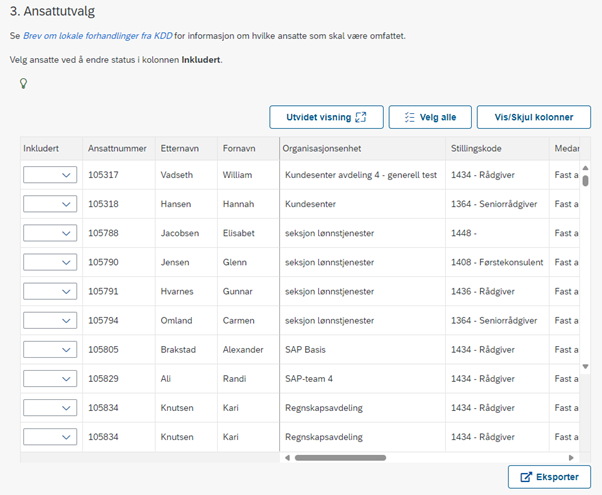The image size is (602, 495).
Task: Click the William first name cell
Action: pos(248,175)
